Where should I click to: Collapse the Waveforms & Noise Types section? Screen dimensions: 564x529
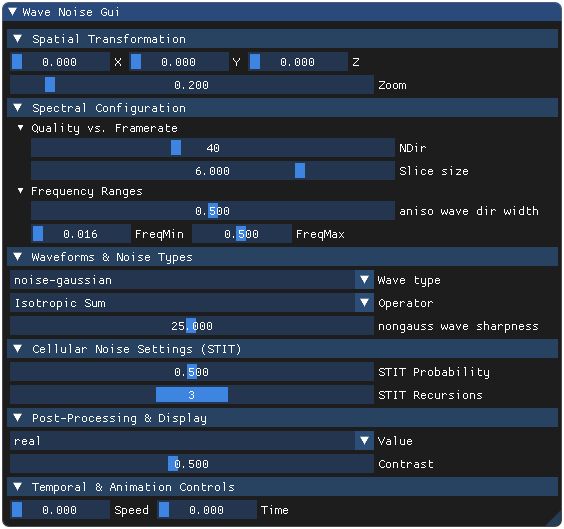pyautogui.click(x=282, y=257)
